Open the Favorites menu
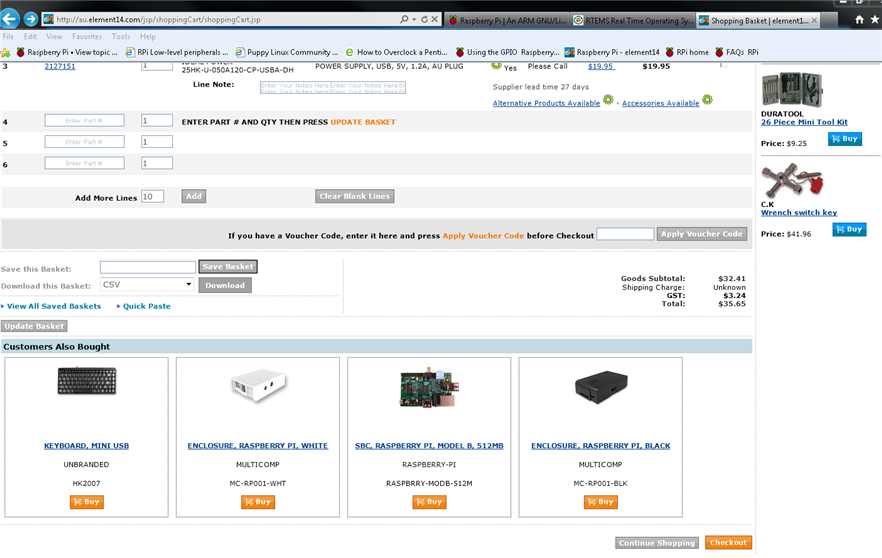 (87, 37)
